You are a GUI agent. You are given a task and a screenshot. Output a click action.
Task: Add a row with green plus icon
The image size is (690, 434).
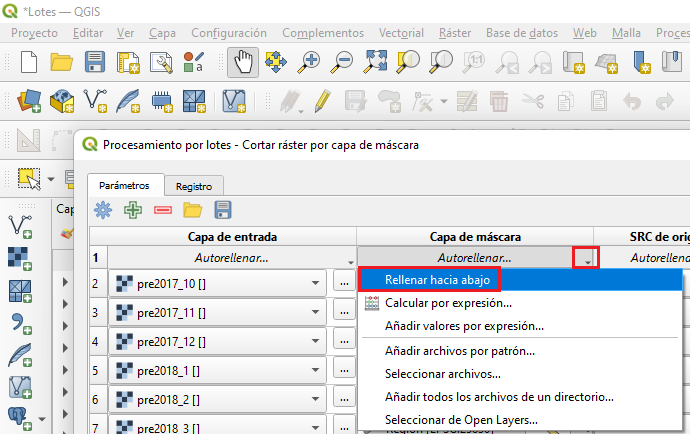pyautogui.click(x=132, y=210)
